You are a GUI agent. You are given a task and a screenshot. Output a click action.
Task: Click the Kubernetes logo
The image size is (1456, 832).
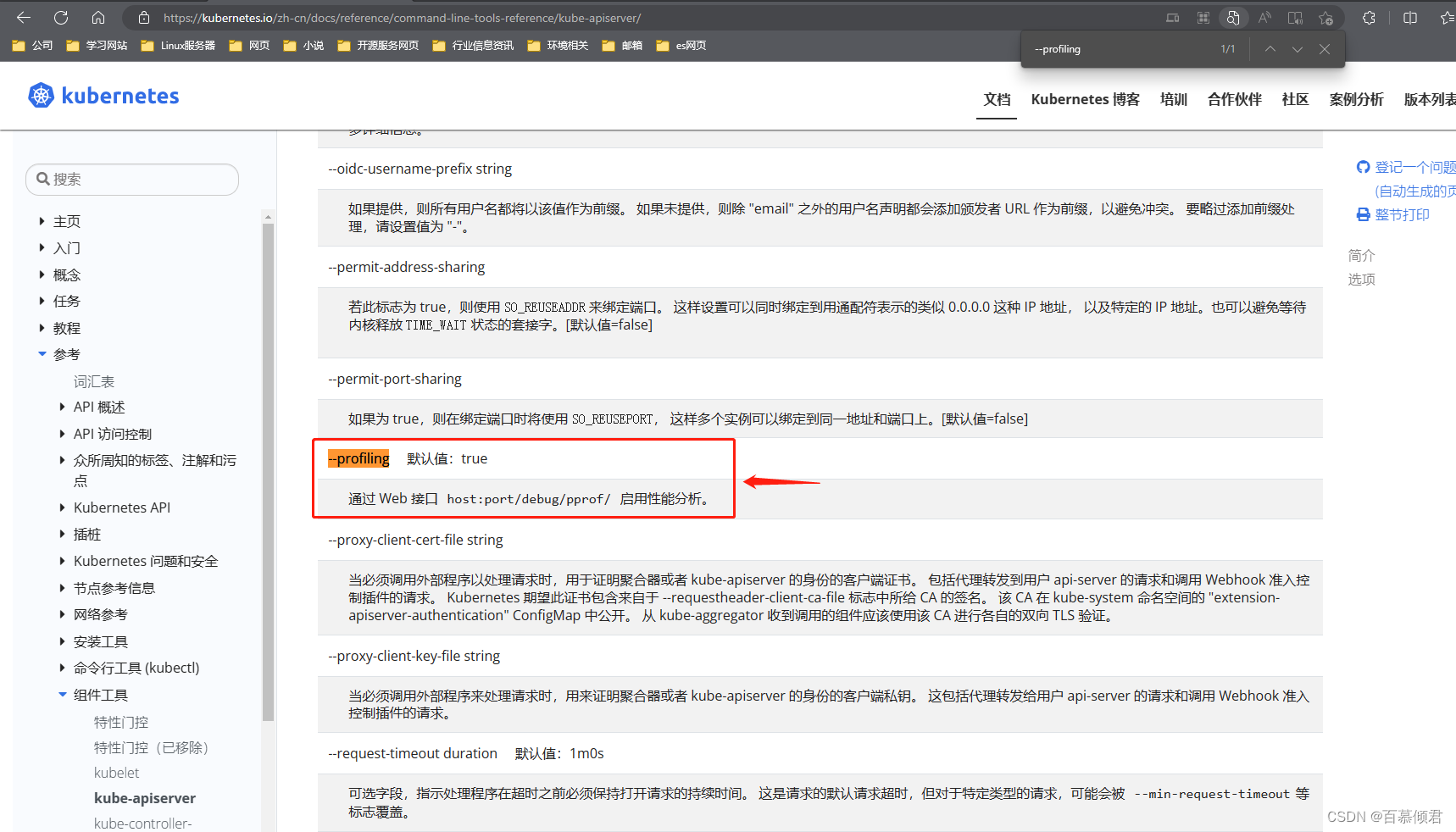(x=103, y=96)
